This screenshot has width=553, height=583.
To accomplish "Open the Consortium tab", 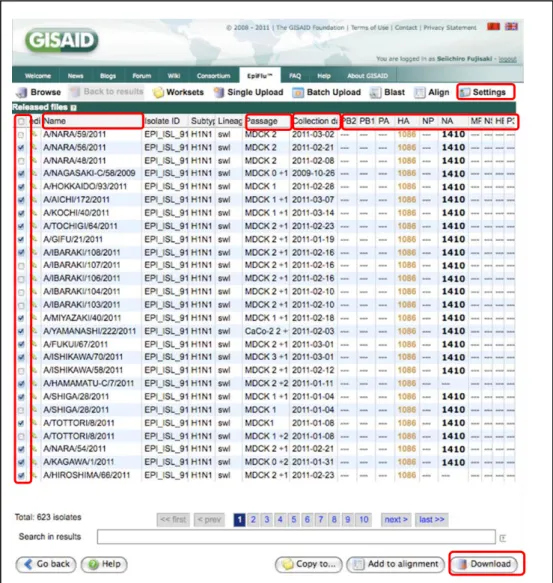I will [213, 76].
